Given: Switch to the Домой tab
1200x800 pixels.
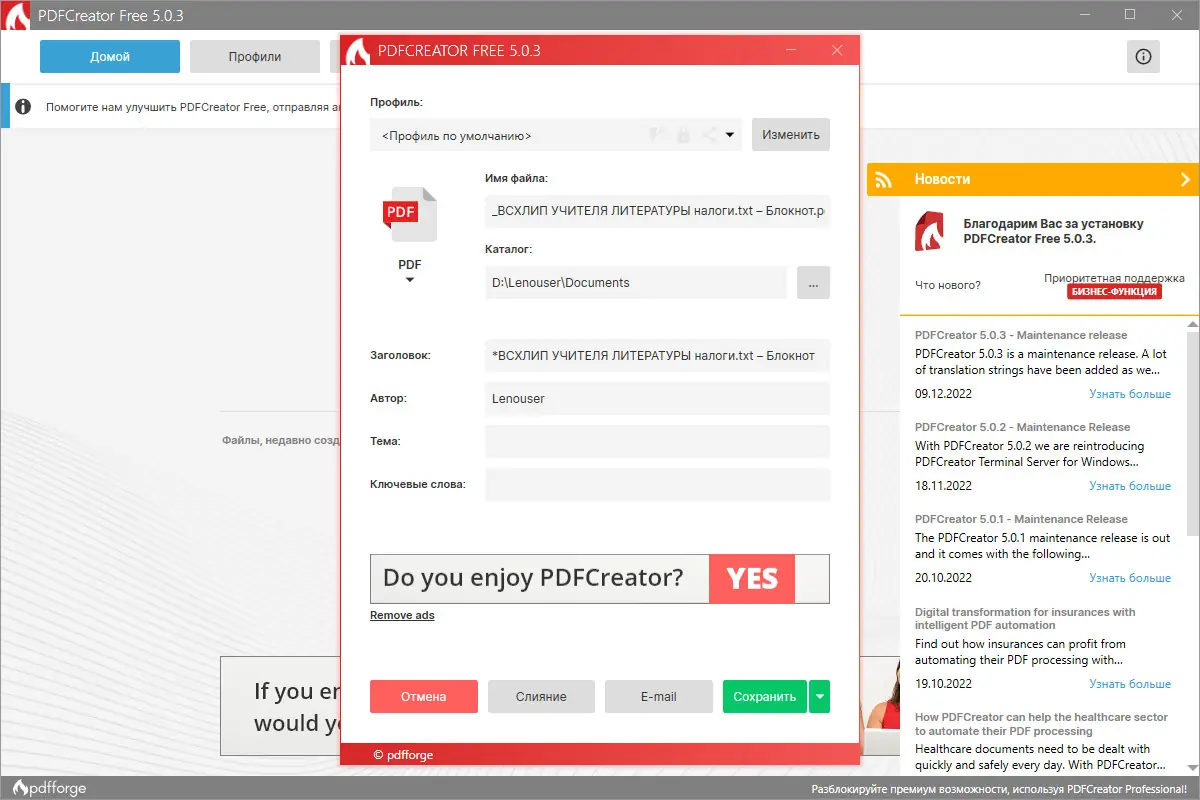Looking at the screenshot, I should coord(110,57).
